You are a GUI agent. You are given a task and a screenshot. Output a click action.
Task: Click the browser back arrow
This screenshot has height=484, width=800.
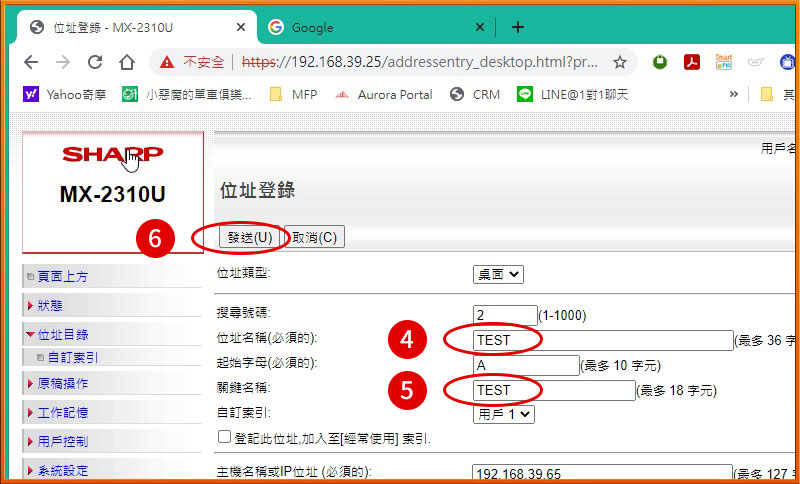tap(31, 62)
